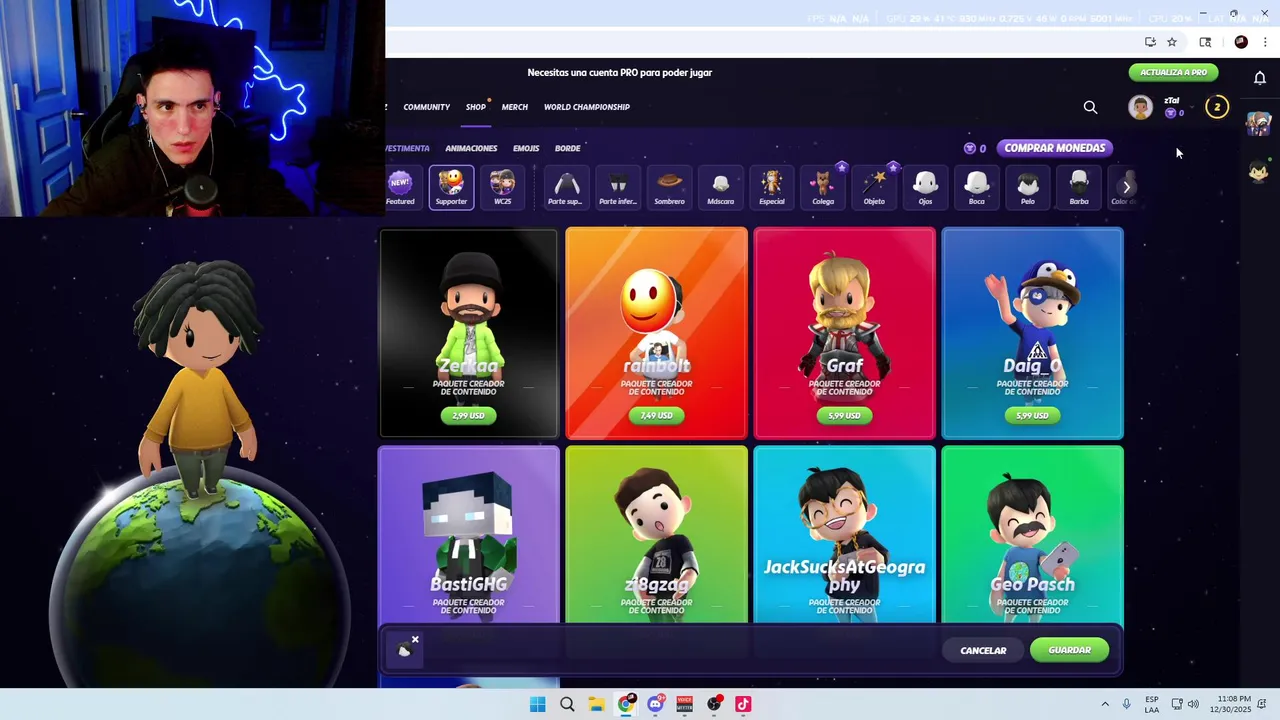The height and width of the screenshot is (720, 1280).
Task: Open Discord from the taskbar
Action: 655,704
